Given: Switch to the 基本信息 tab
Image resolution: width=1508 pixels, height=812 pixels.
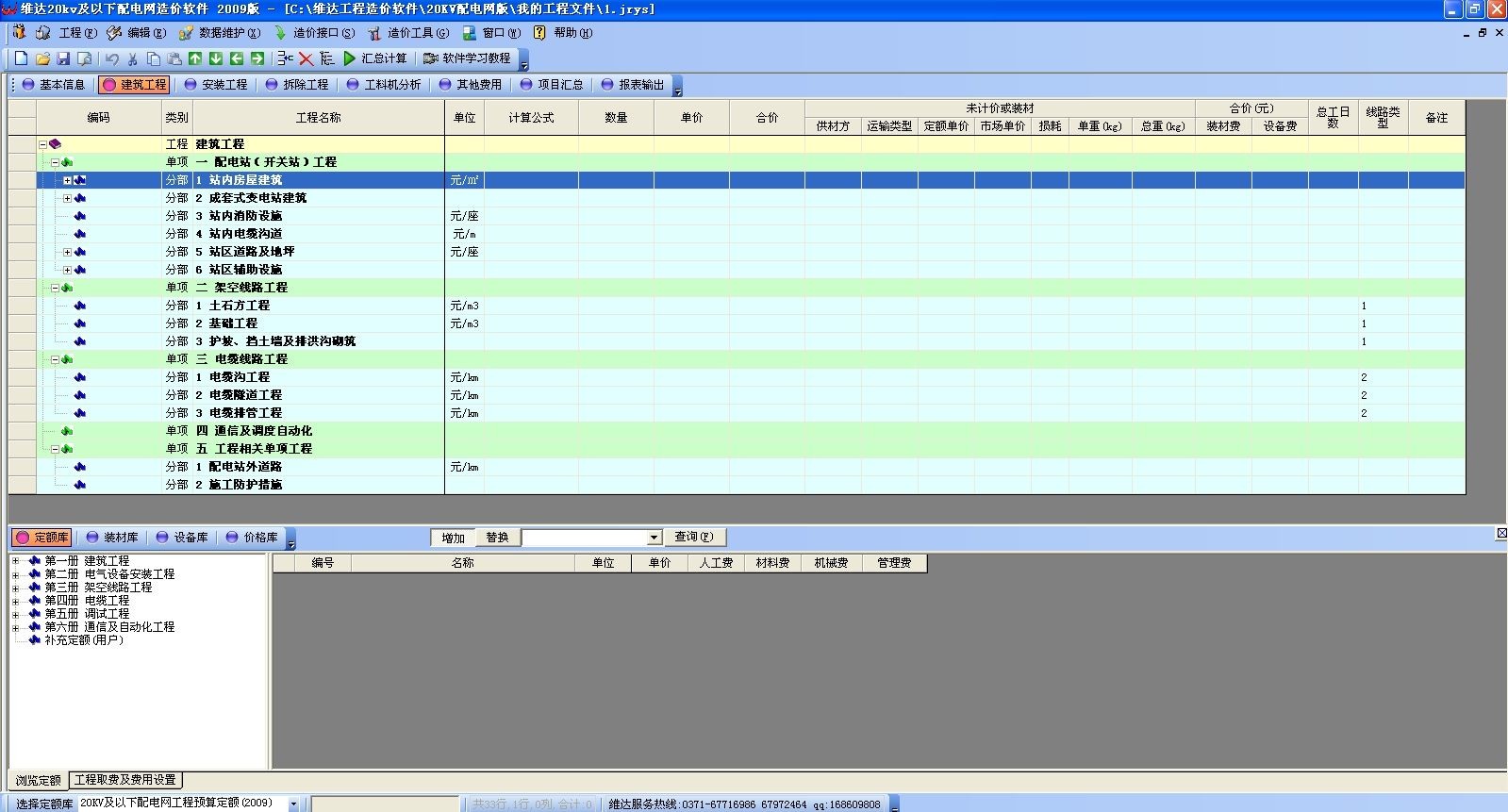Looking at the screenshot, I should 54,85.
